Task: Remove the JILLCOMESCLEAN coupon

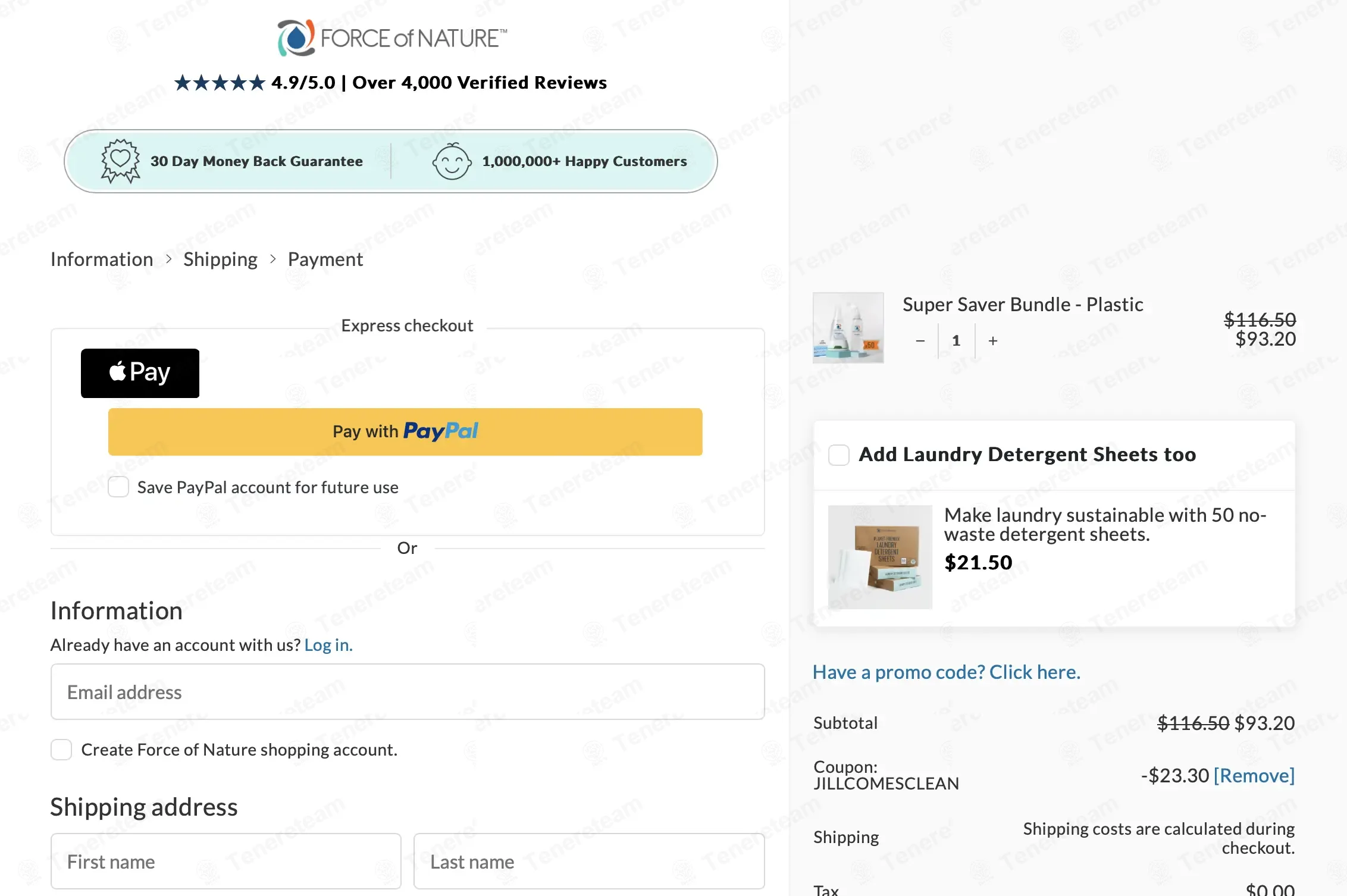Action: point(1254,776)
